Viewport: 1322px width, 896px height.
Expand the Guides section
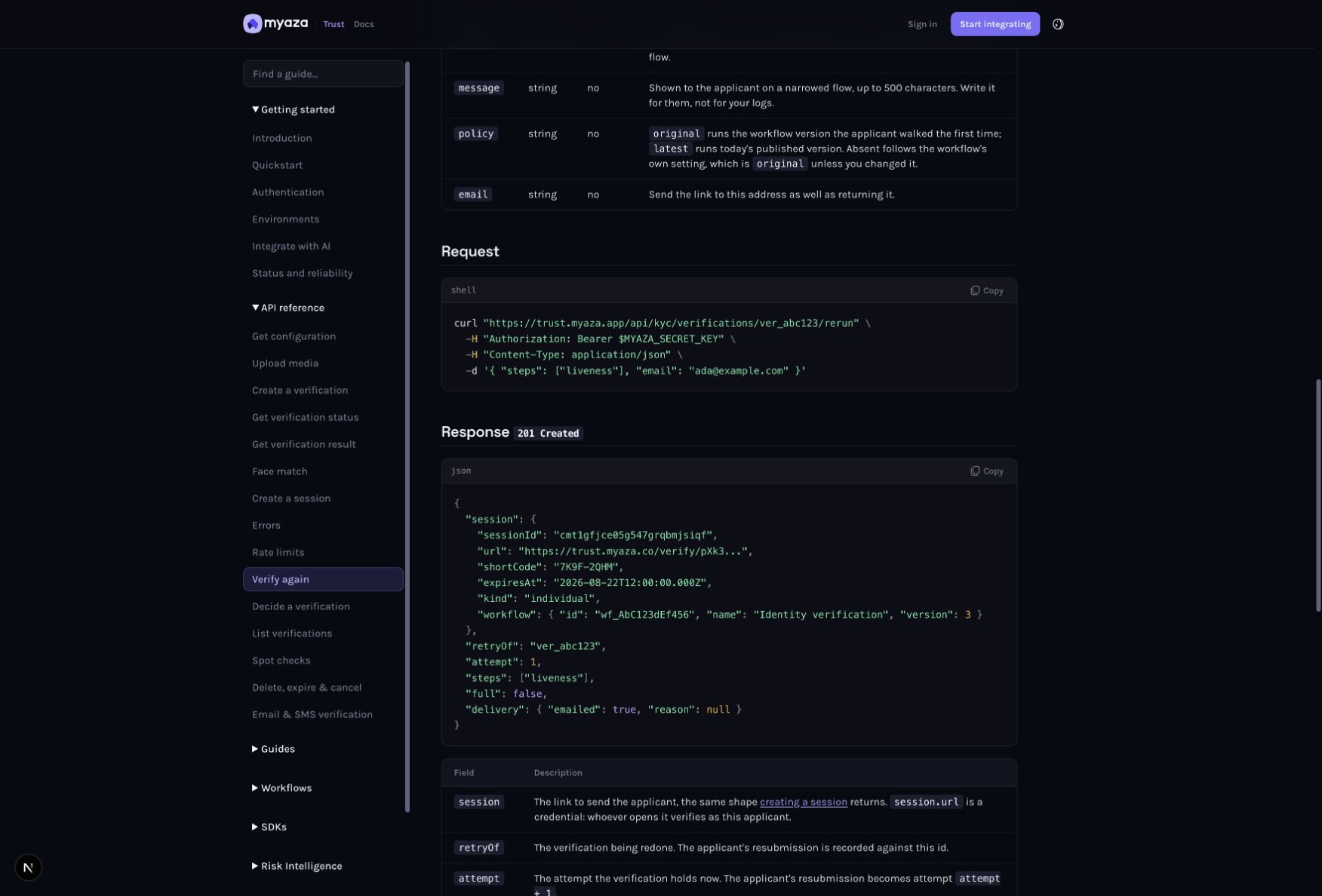[x=273, y=749]
